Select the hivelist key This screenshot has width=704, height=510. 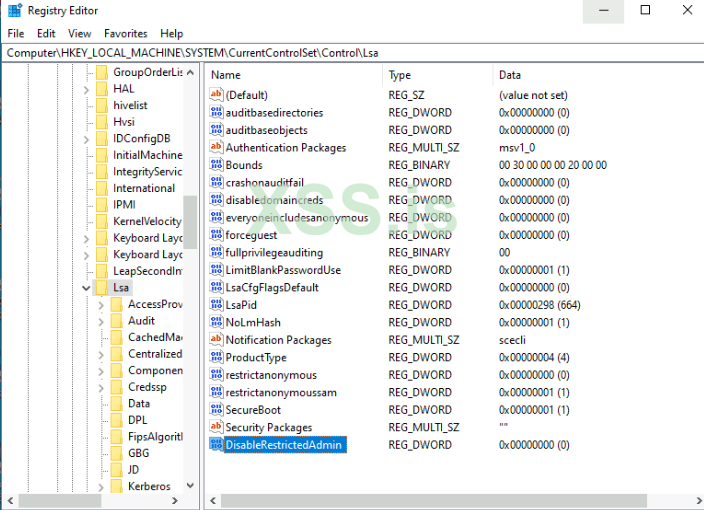pyautogui.click(x=130, y=105)
